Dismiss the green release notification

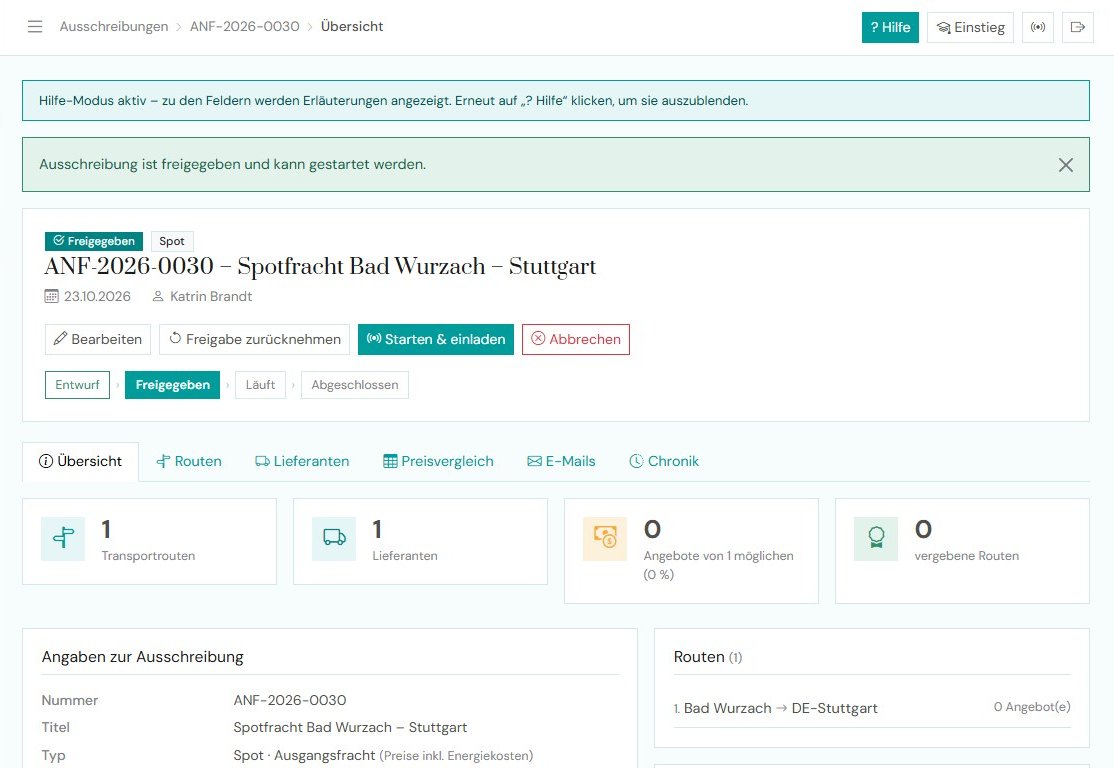pos(1066,165)
